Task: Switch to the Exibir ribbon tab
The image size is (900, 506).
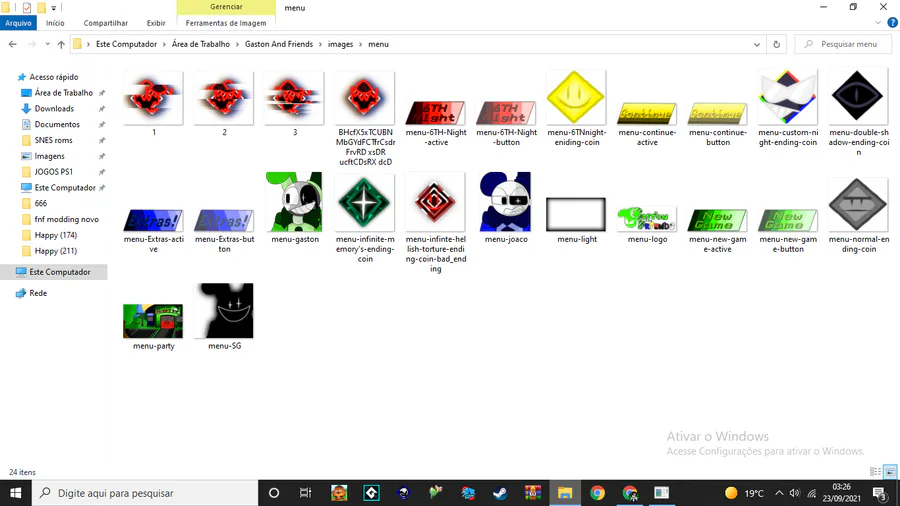Action: [156, 23]
